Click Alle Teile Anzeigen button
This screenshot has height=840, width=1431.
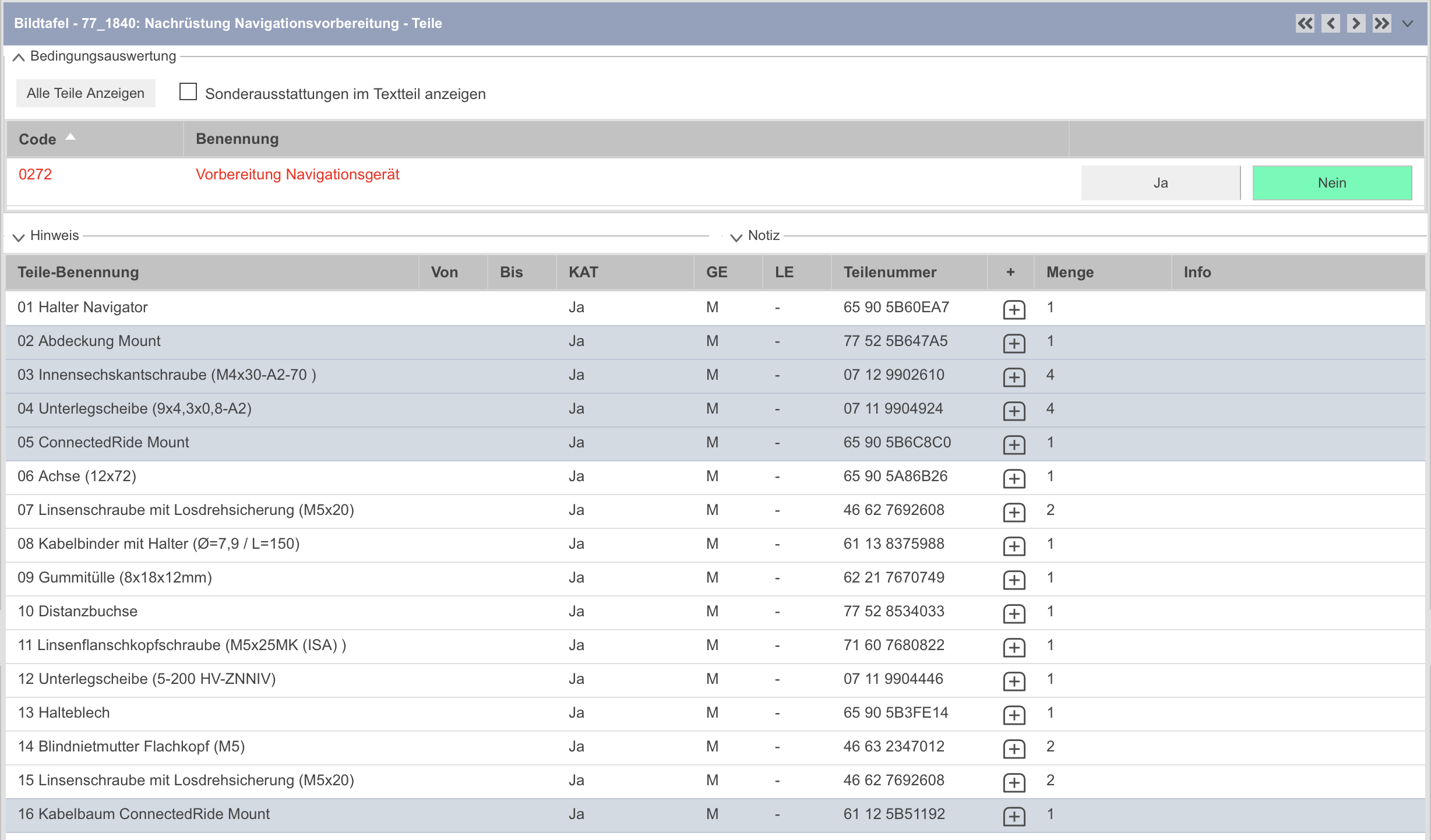(x=86, y=93)
